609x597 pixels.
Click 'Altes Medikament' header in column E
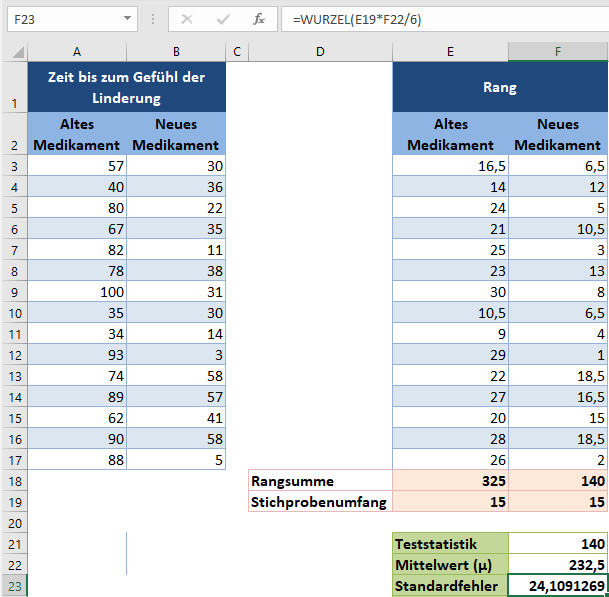(451, 134)
